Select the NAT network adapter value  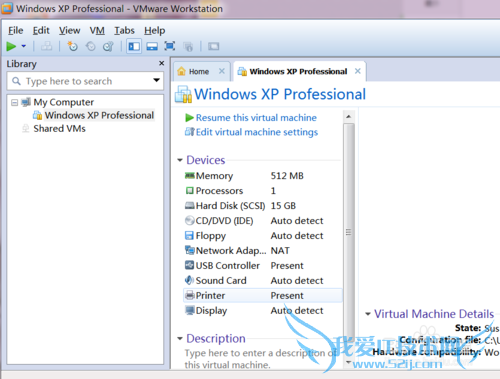(280, 251)
